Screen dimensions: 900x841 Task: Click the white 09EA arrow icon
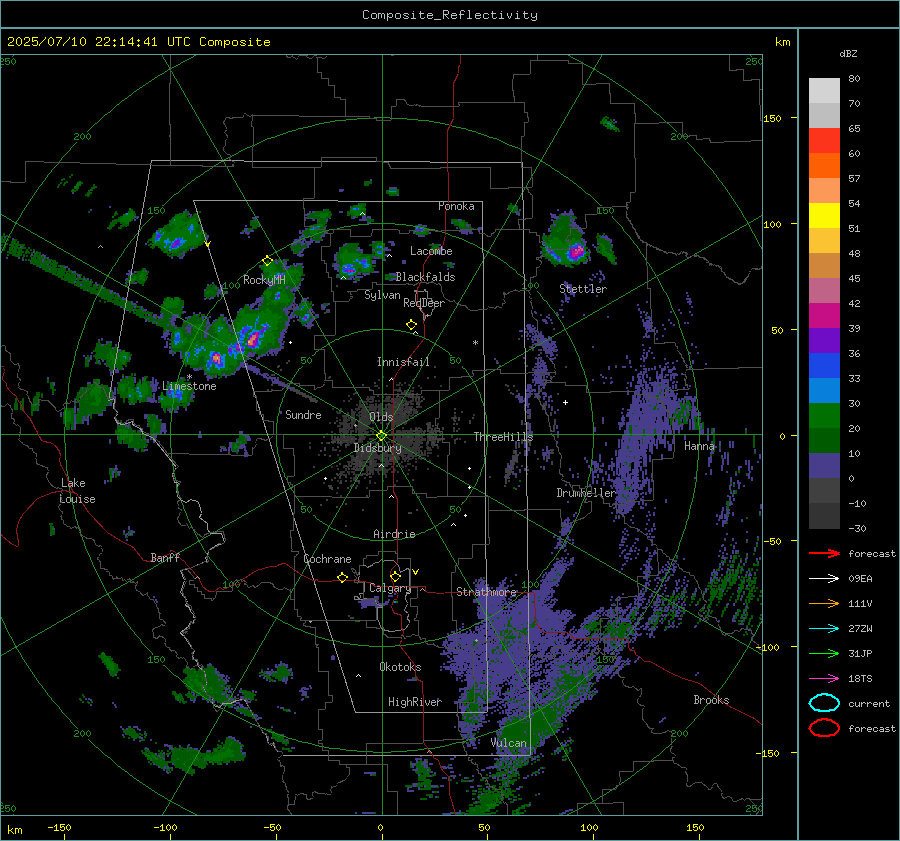tap(824, 579)
